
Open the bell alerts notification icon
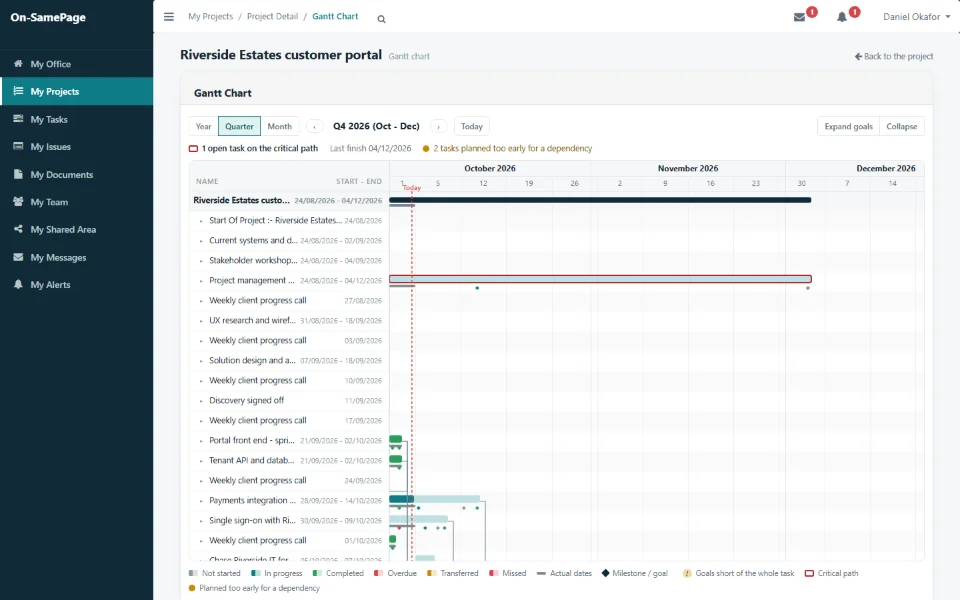tap(842, 17)
